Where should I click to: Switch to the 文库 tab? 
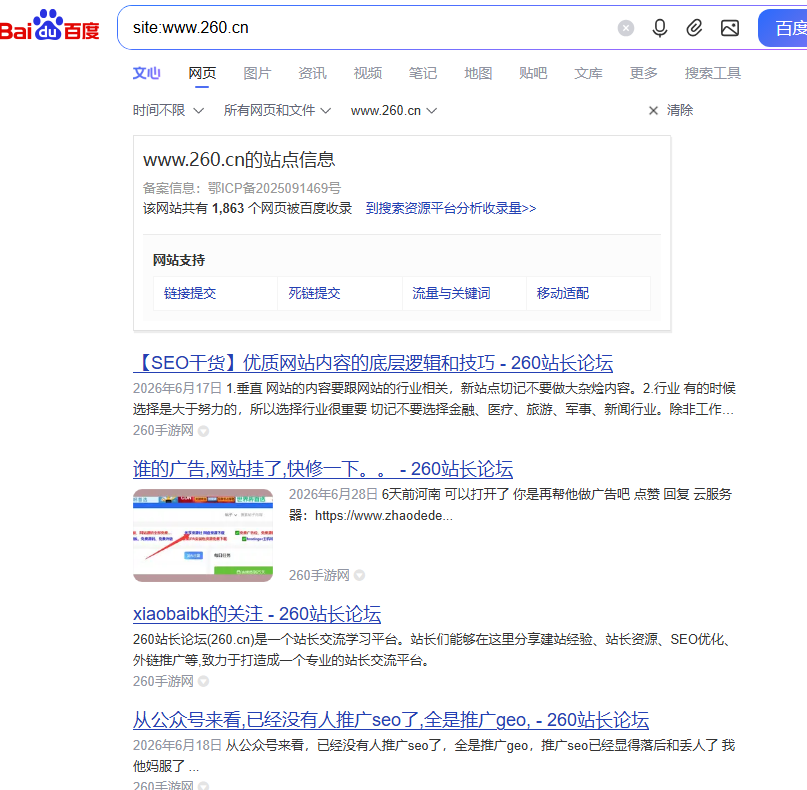588,73
